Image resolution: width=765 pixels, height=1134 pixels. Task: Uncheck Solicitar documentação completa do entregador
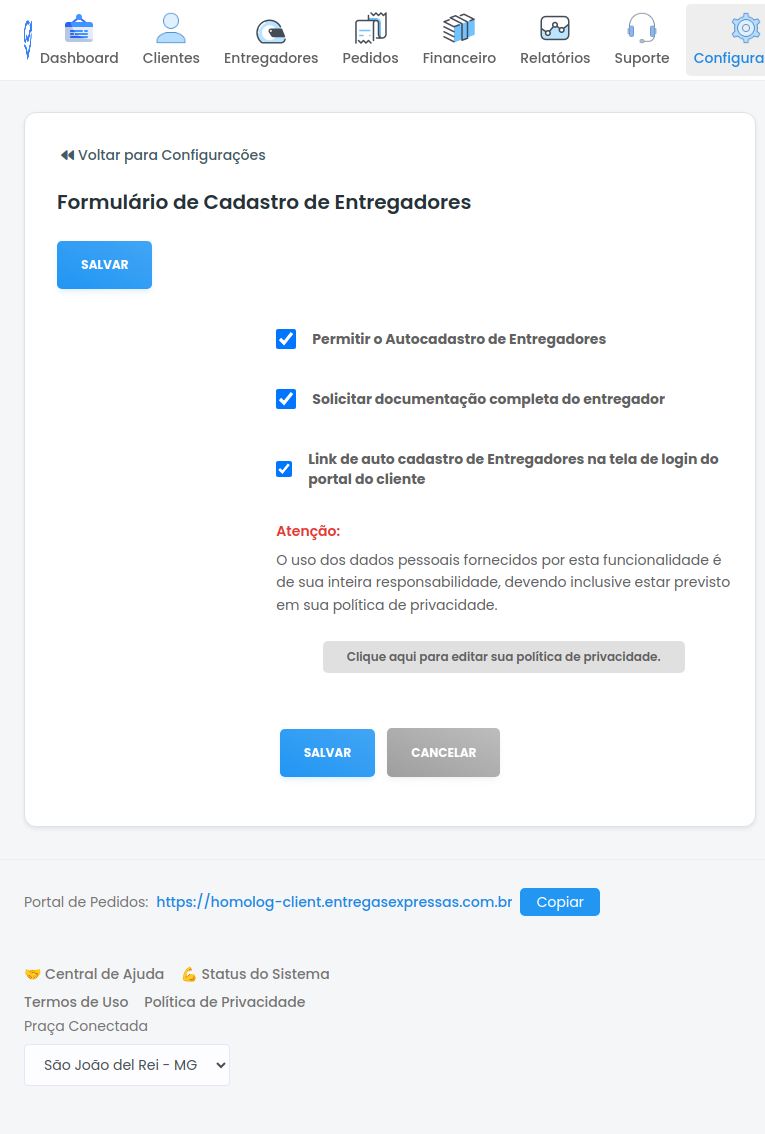coord(286,399)
